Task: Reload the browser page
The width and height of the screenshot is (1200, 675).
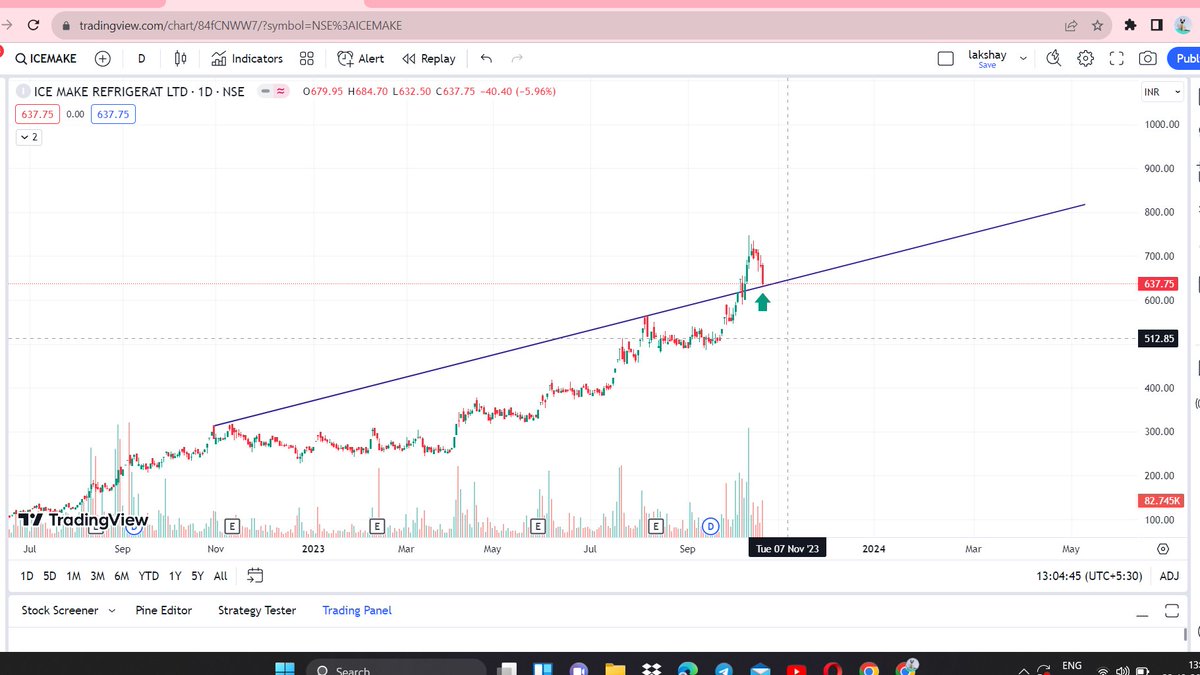Action: [33, 24]
